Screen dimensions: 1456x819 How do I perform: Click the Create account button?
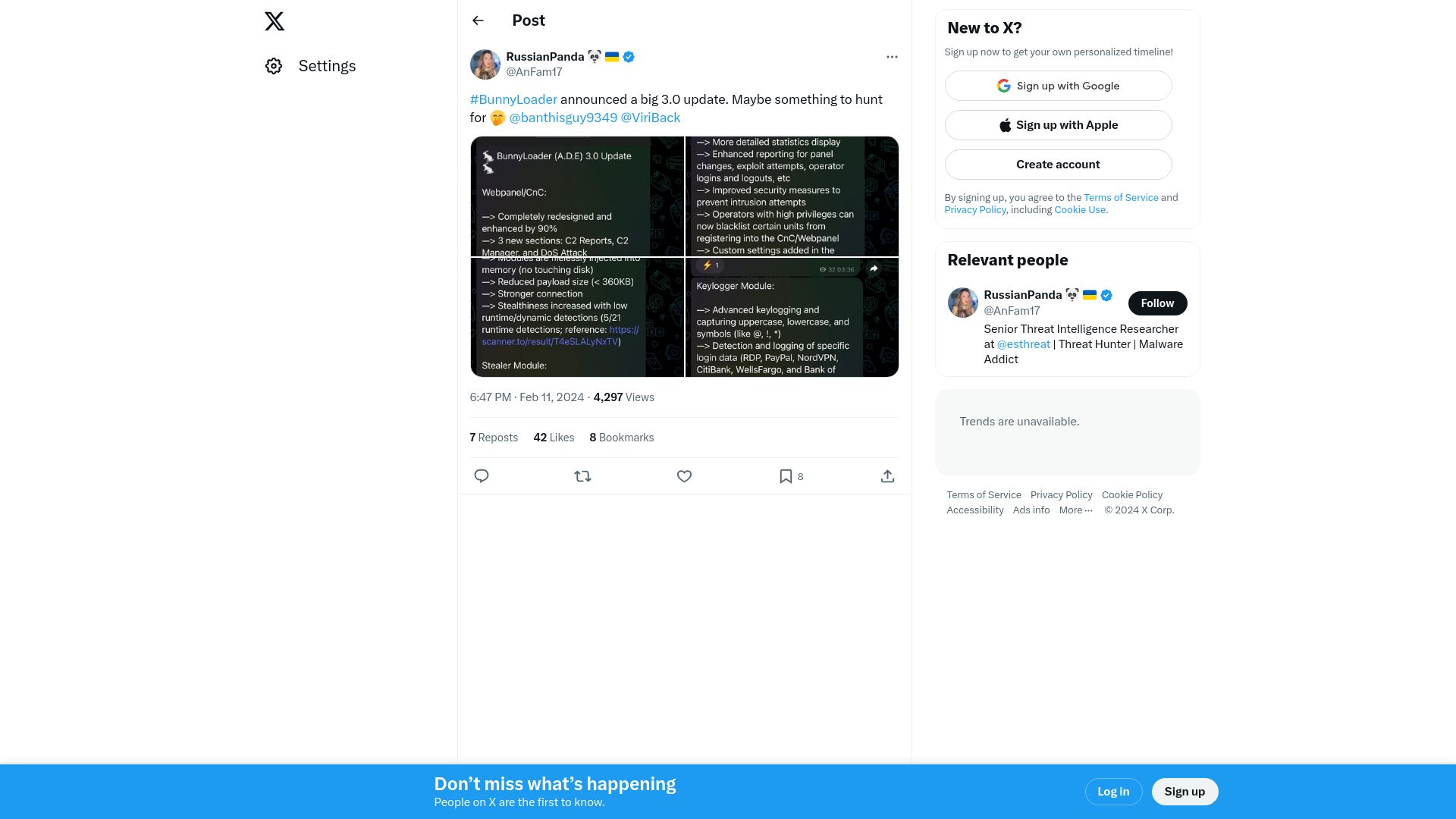[1058, 164]
